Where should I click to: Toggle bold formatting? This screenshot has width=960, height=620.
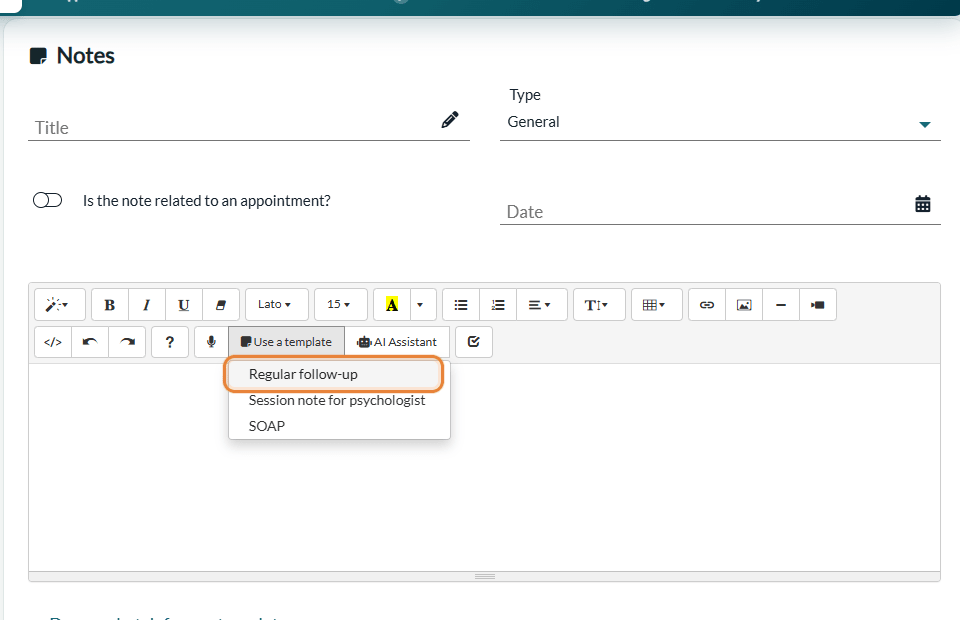coord(110,305)
